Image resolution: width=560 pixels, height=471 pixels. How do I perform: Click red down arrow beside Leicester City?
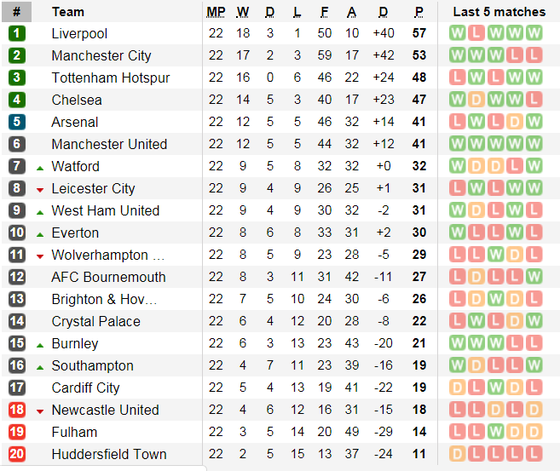(x=40, y=190)
